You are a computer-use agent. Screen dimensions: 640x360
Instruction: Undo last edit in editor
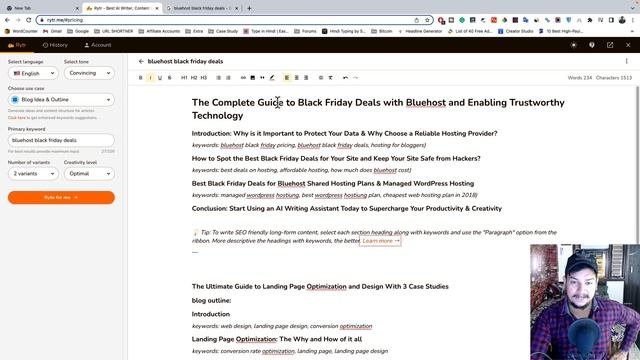coord(345,78)
